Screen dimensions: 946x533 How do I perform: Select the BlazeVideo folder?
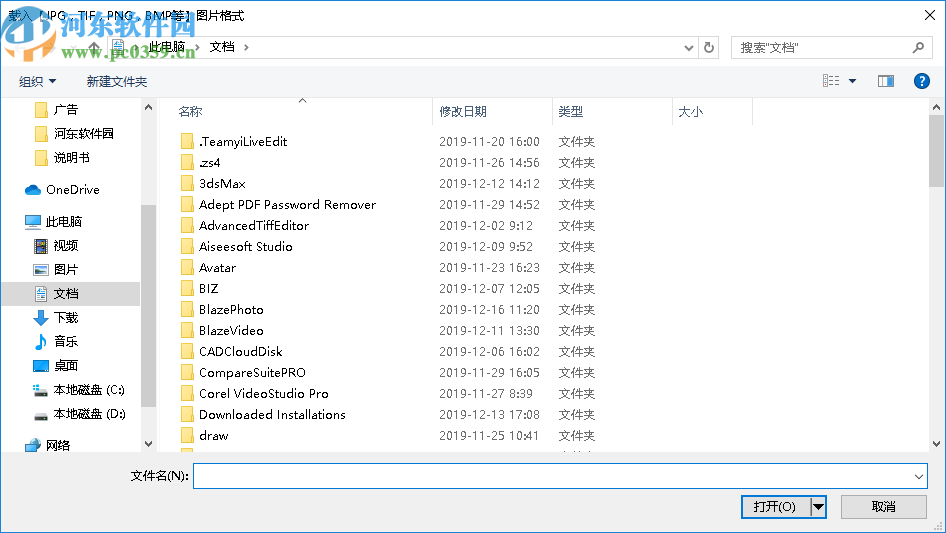click(x=222, y=331)
